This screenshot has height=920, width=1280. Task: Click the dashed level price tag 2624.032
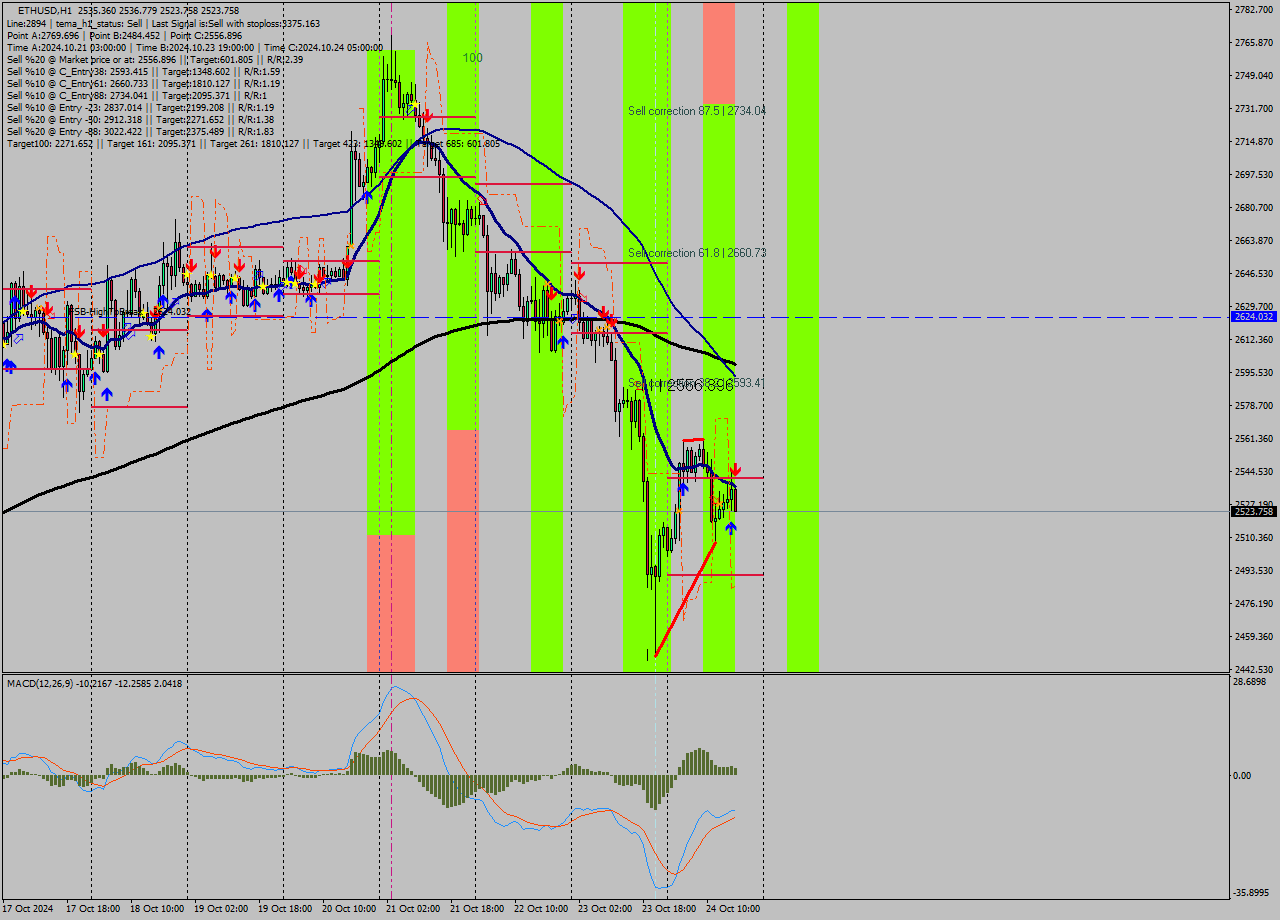pyautogui.click(x=1253, y=316)
